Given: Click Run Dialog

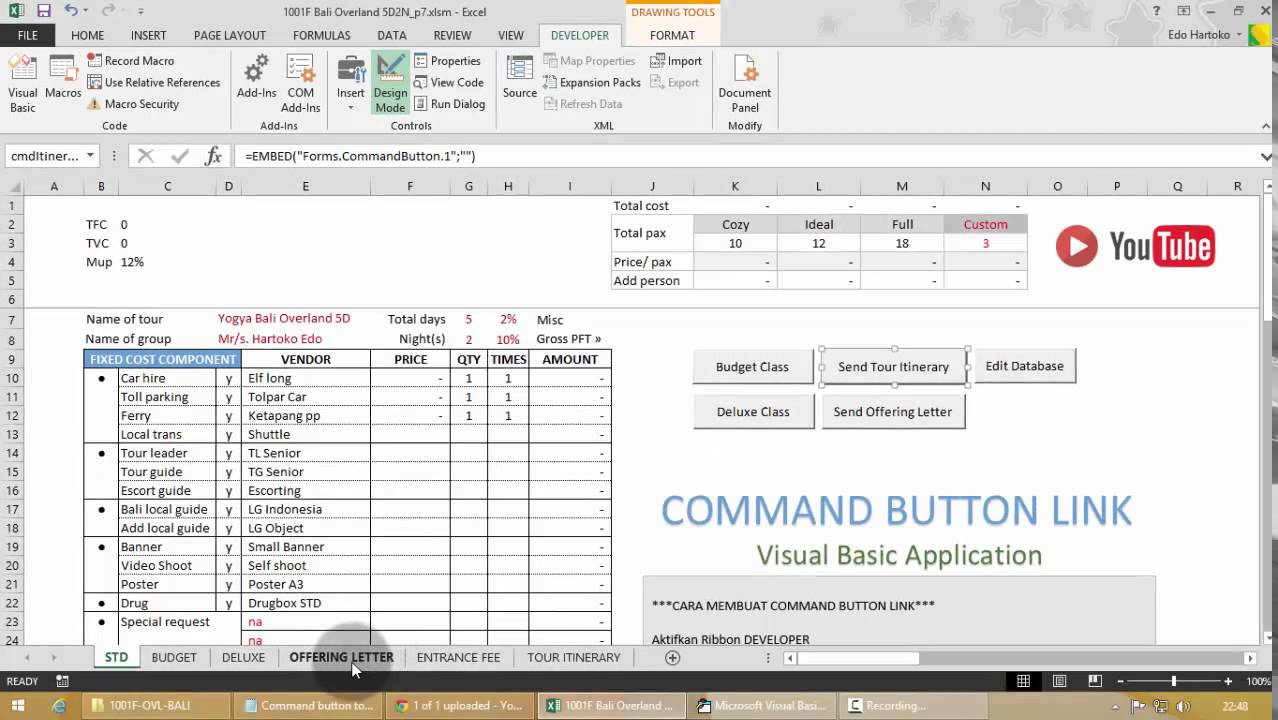Looking at the screenshot, I should pyautogui.click(x=449, y=104).
